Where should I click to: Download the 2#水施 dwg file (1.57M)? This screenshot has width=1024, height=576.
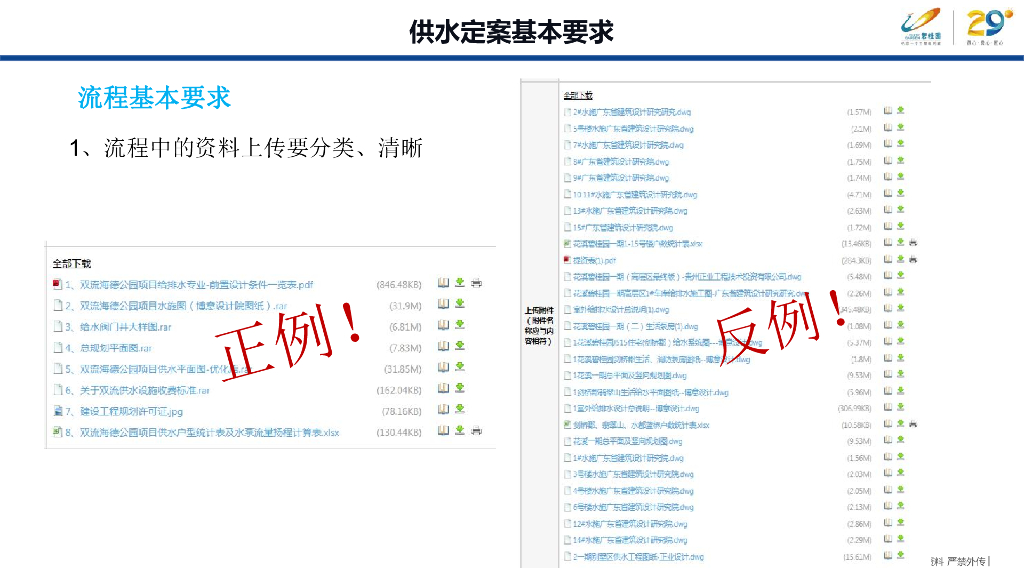pos(901,110)
